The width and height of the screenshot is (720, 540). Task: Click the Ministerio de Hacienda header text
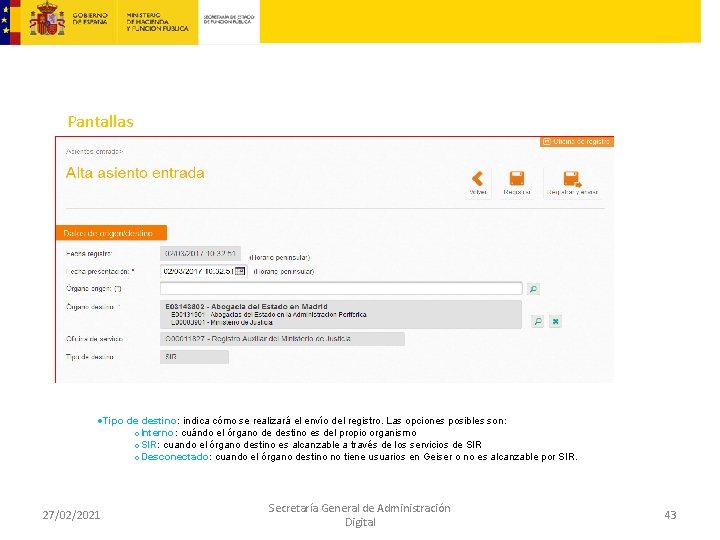pos(157,22)
